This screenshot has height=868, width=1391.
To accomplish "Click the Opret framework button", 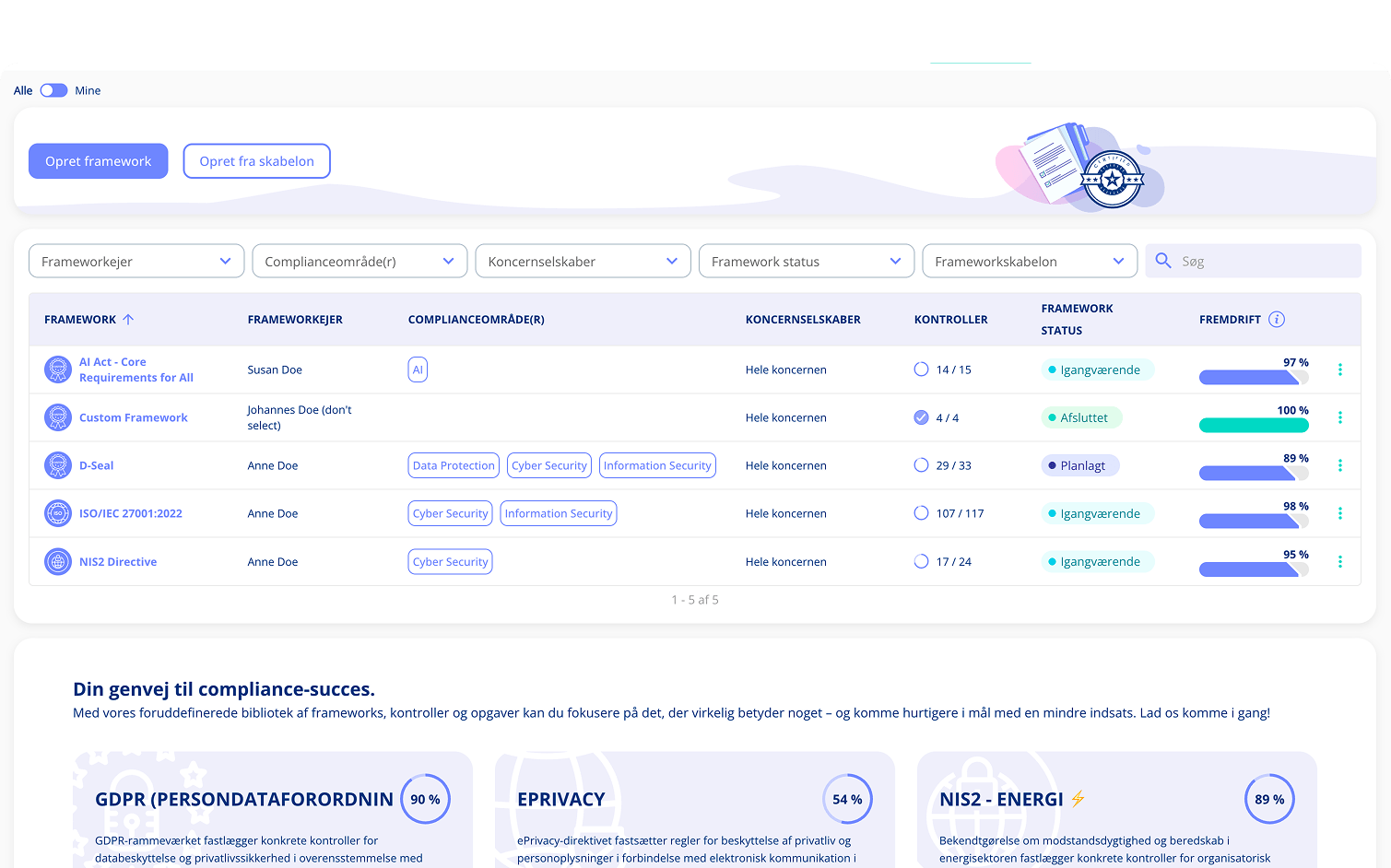I will [98, 160].
